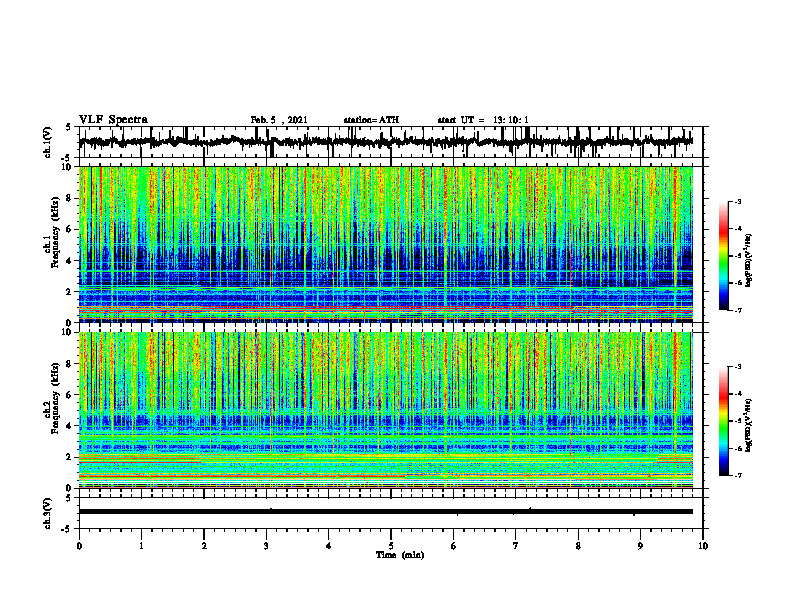Click the '-4' tick on ch.2 color bar

738,394
